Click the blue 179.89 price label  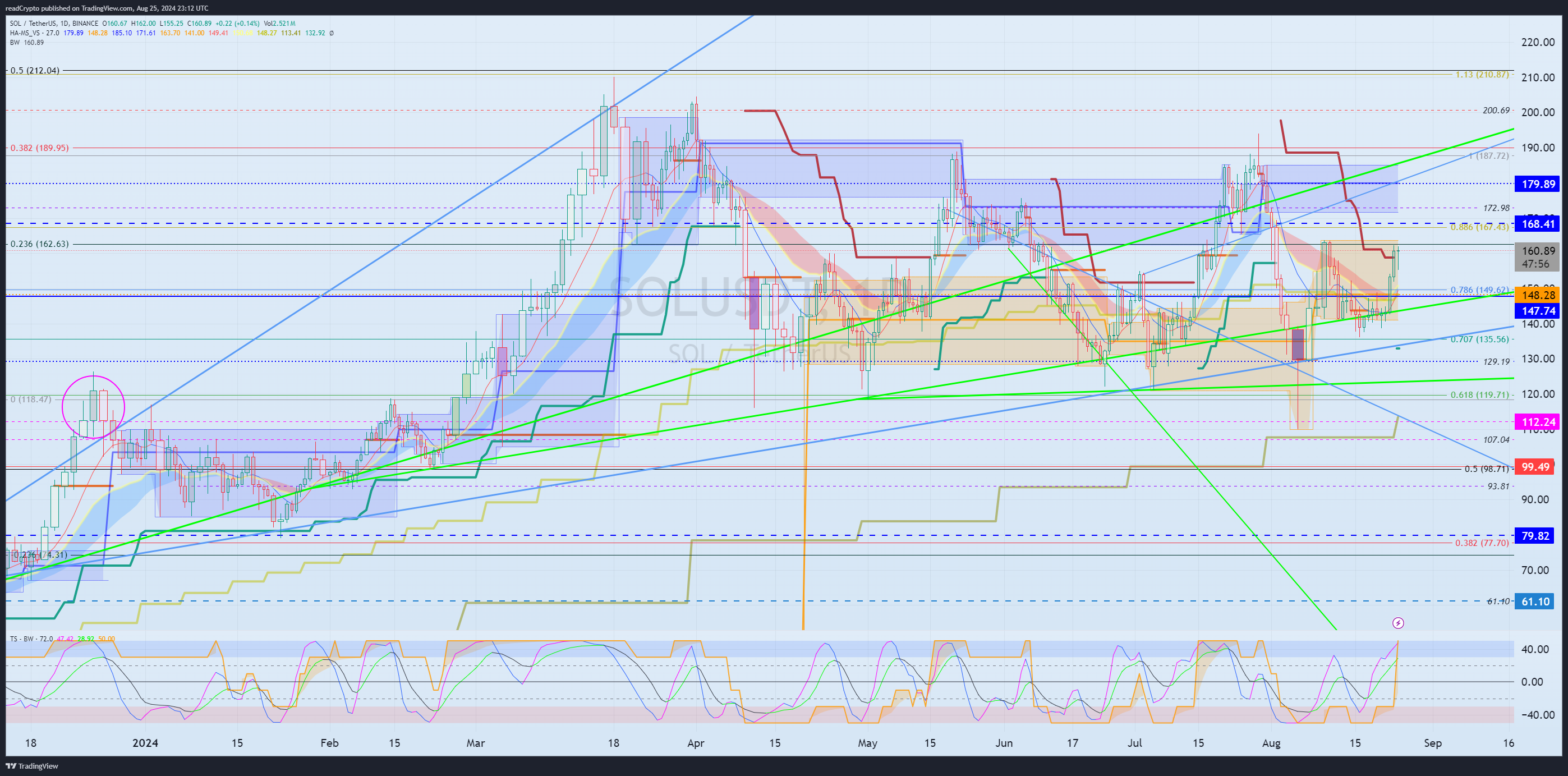click(1538, 184)
